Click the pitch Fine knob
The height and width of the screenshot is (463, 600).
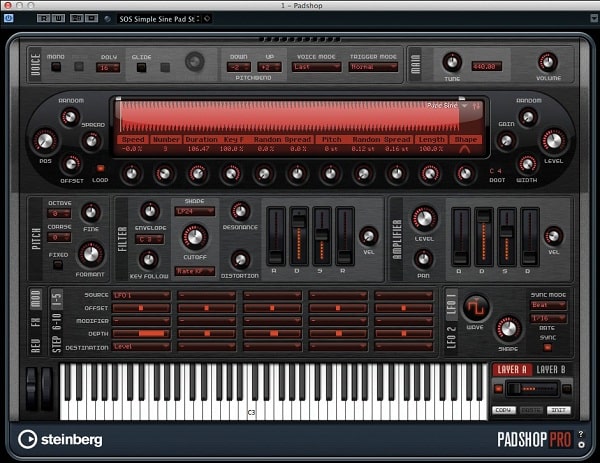(x=91, y=212)
